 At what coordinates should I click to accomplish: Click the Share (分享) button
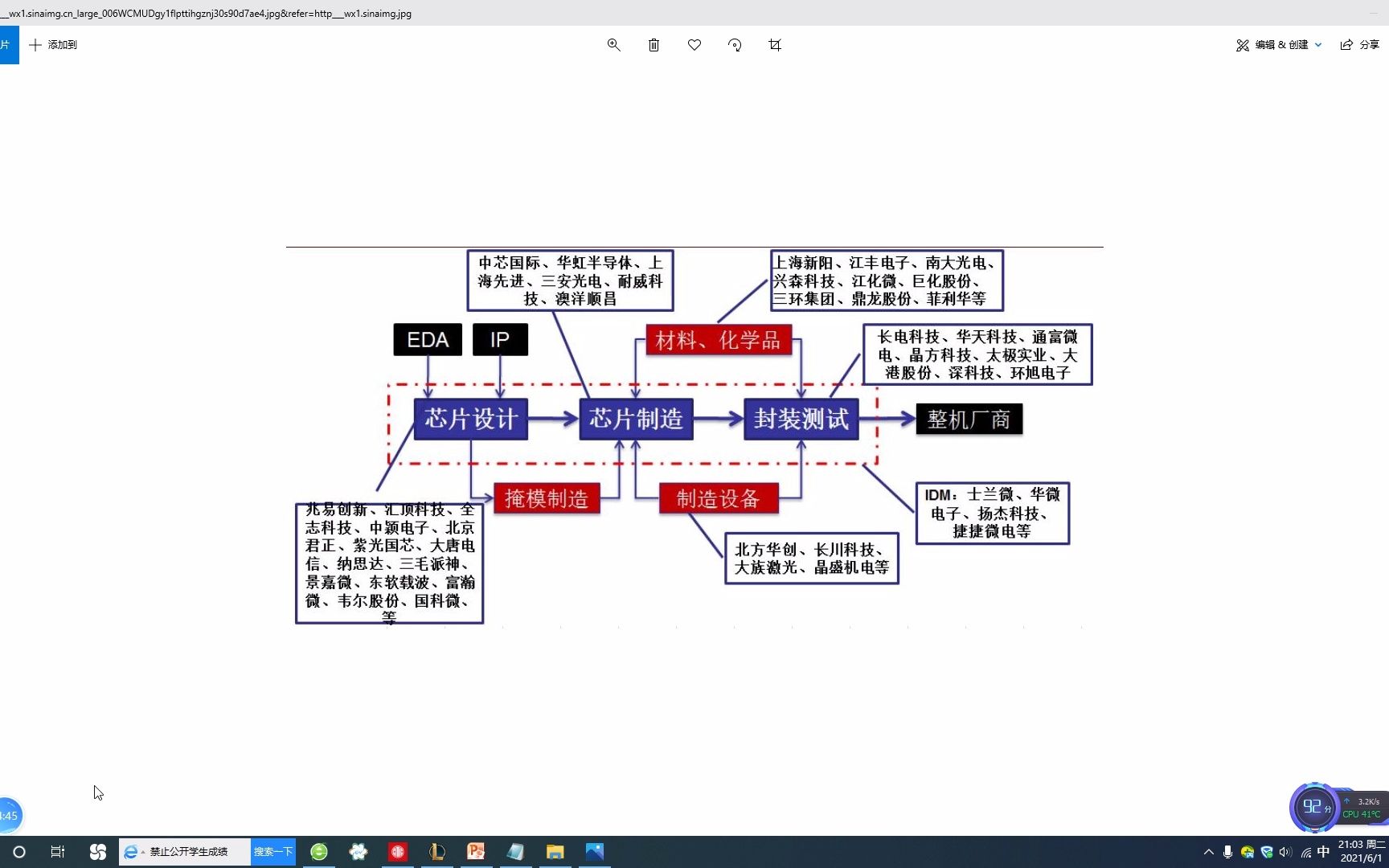click(x=1359, y=45)
